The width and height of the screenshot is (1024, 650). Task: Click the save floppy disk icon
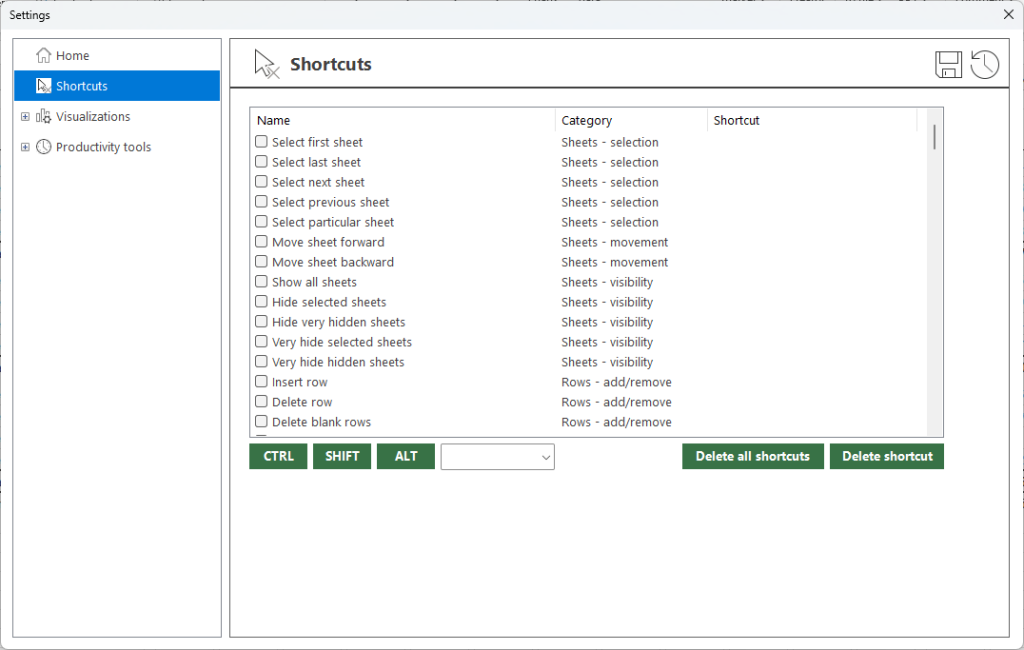(x=948, y=65)
